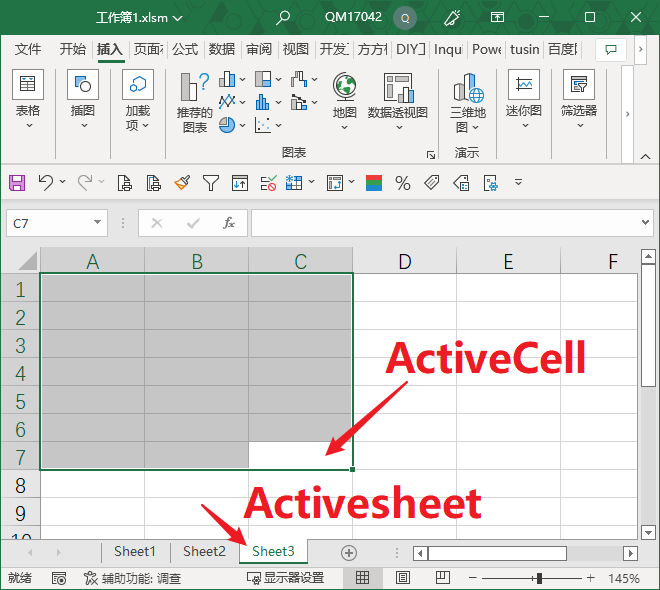Switch to Page Layout view in status bar
The height and width of the screenshot is (590, 660).
pyautogui.click(x=403, y=578)
